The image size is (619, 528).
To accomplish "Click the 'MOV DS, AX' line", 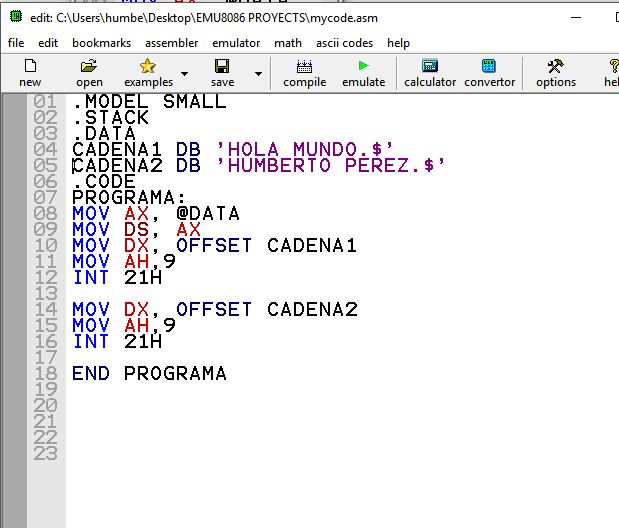I will point(137,229).
